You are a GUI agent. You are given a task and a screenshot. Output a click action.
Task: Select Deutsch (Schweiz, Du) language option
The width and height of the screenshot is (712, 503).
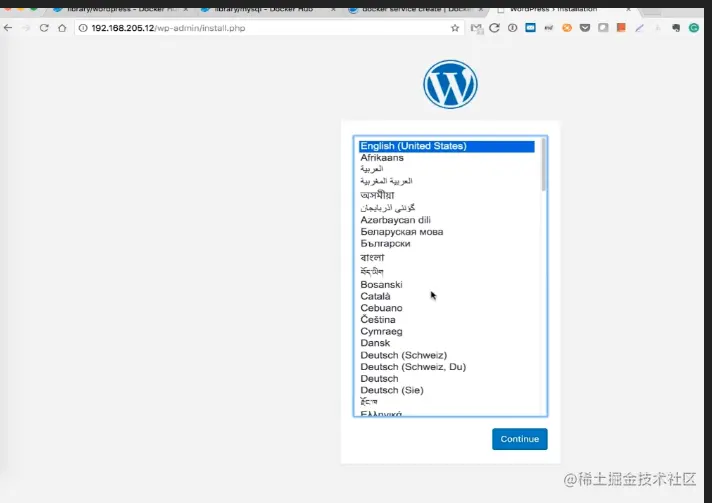413,367
